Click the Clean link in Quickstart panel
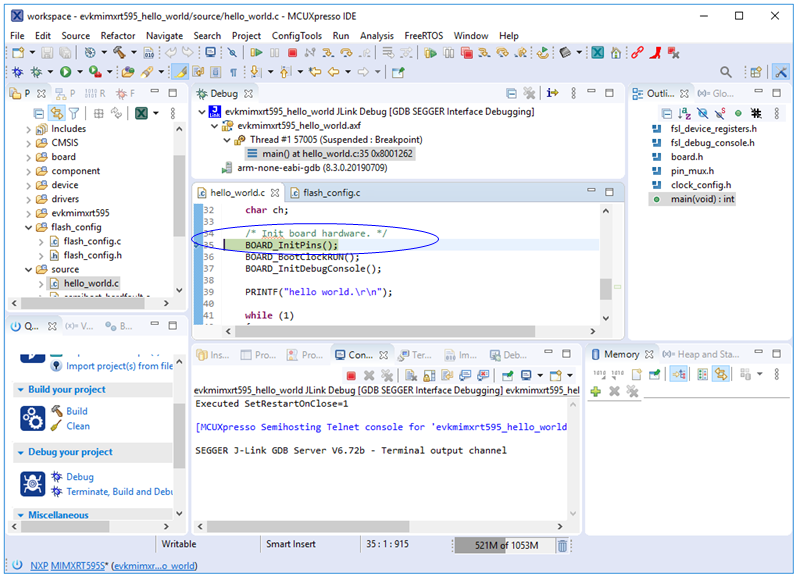The image size is (800, 580). [78, 426]
